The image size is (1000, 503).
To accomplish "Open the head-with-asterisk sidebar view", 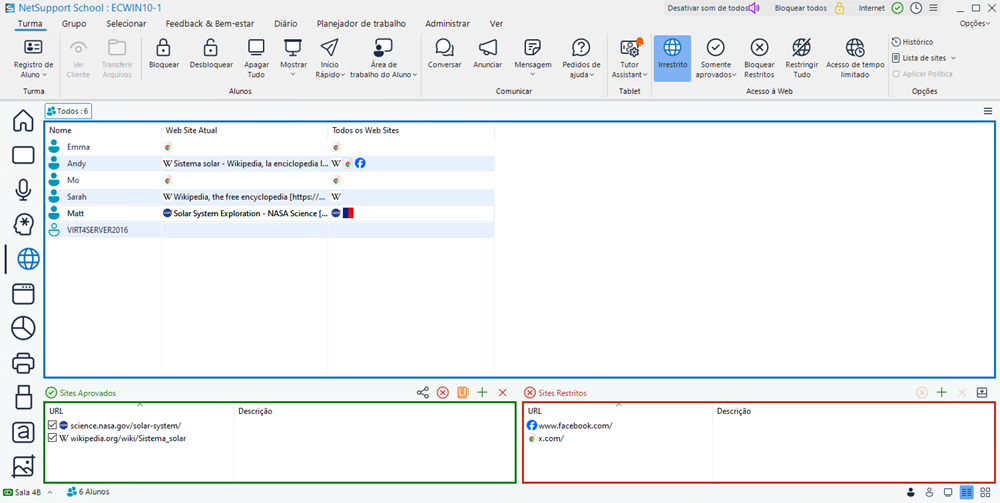I will [x=24, y=224].
